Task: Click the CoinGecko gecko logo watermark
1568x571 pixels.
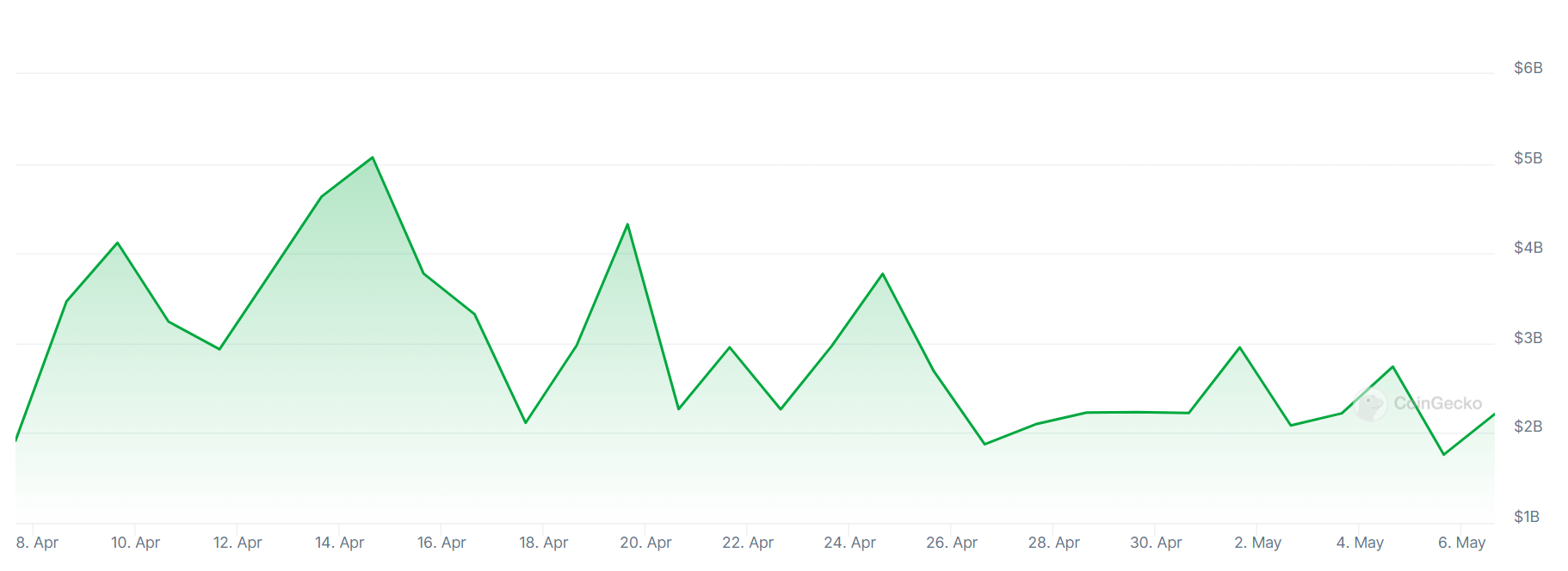Action: click(1370, 404)
